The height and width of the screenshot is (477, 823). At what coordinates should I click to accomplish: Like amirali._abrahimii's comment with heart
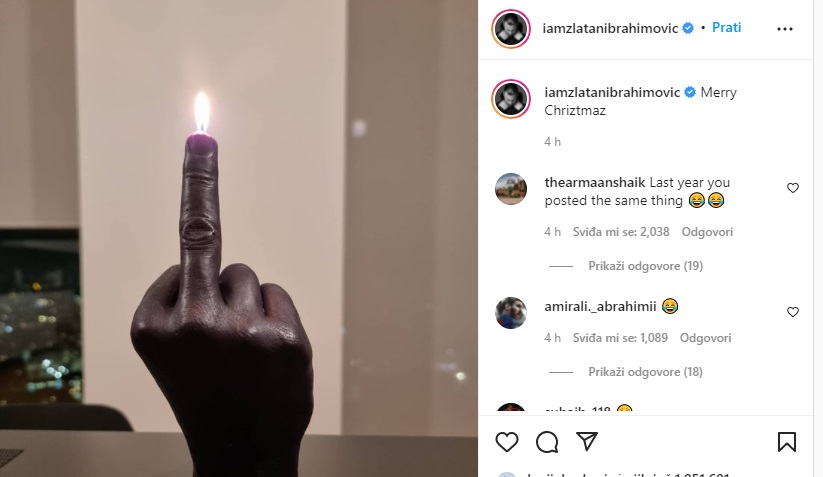(793, 312)
